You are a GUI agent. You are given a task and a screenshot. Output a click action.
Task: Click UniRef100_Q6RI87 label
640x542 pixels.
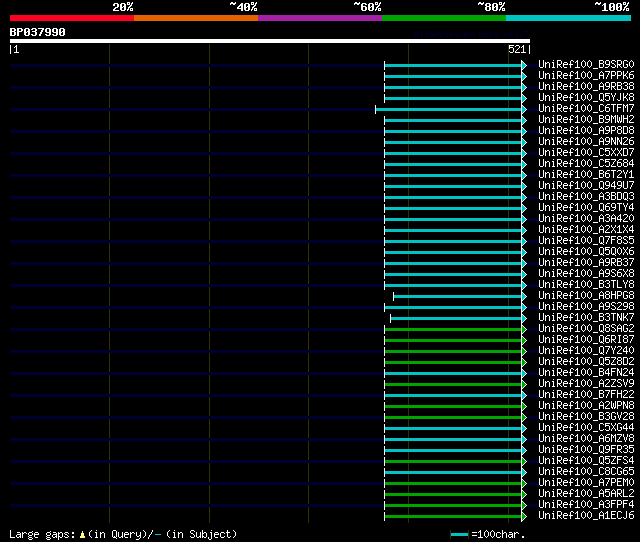pos(586,340)
